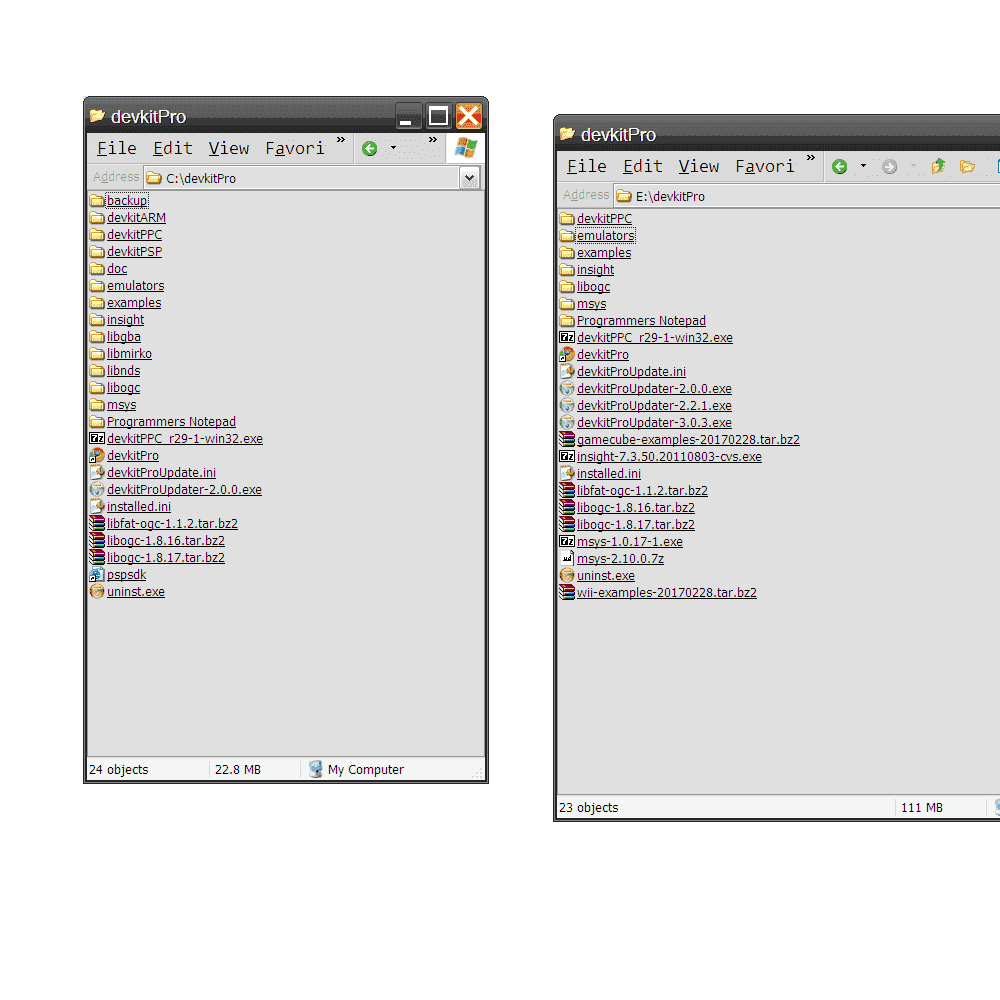This screenshot has width=1000, height=1000.
Task: Select uninst.exe icon in E: window
Action: [567, 575]
